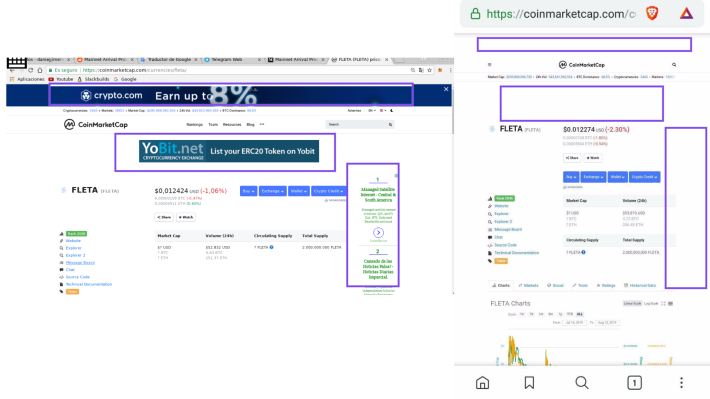Tap the BAT rewards triangle icon
Viewport: 710px width, 399px height.
(x=686, y=14)
